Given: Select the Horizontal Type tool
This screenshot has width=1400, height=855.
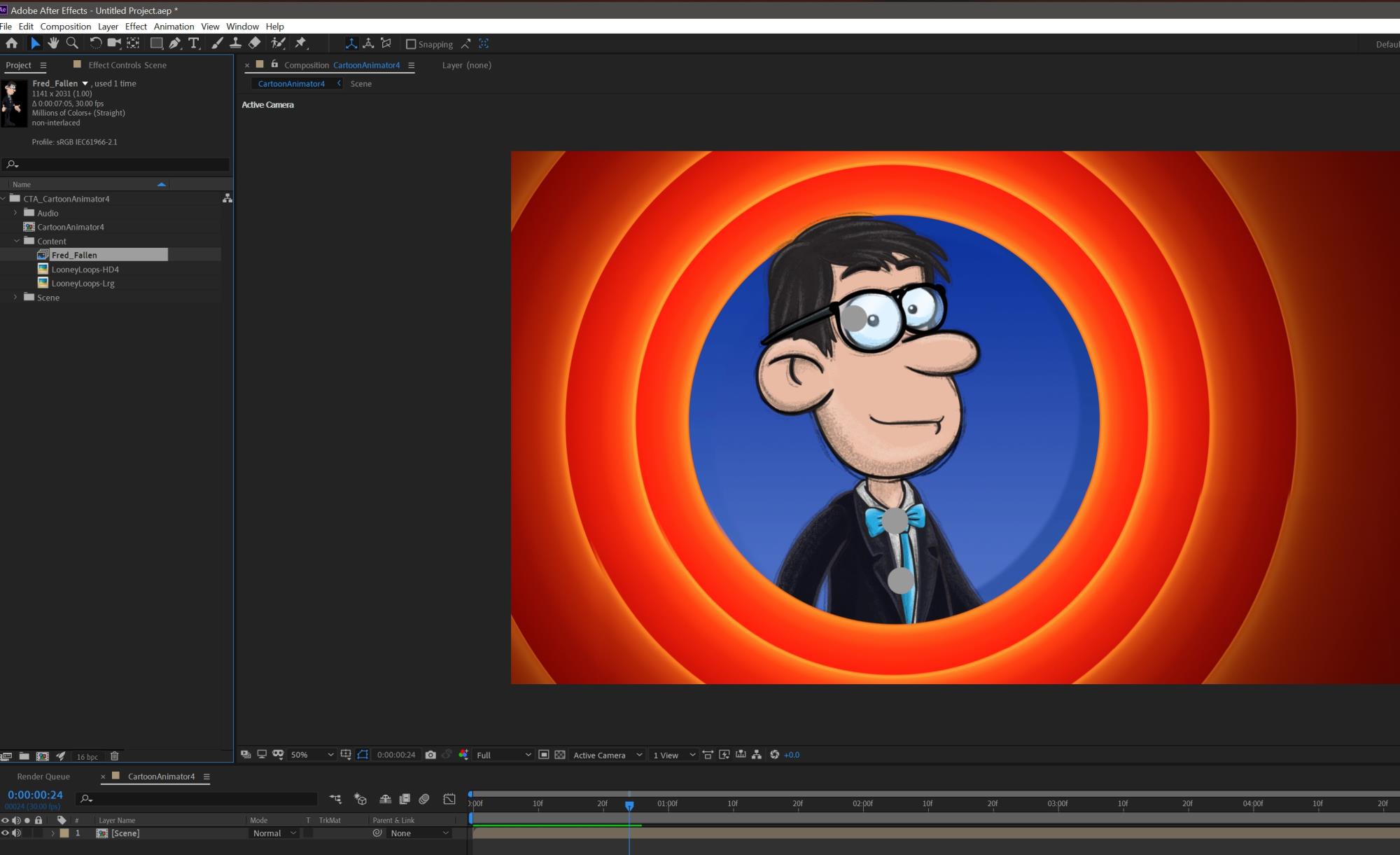Looking at the screenshot, I should pyautogui.click(x=194, y=43).
